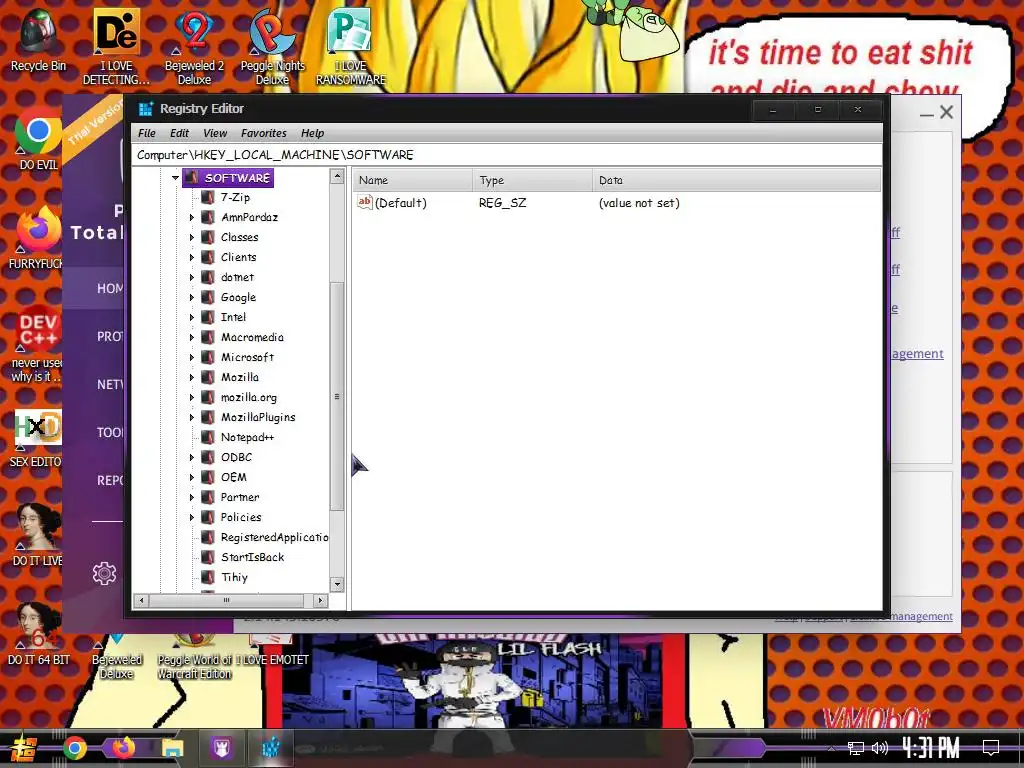The width and height of the screenshot is (1024, 768).
Task: Select the OEM key
Action: (x=233, y=477)
